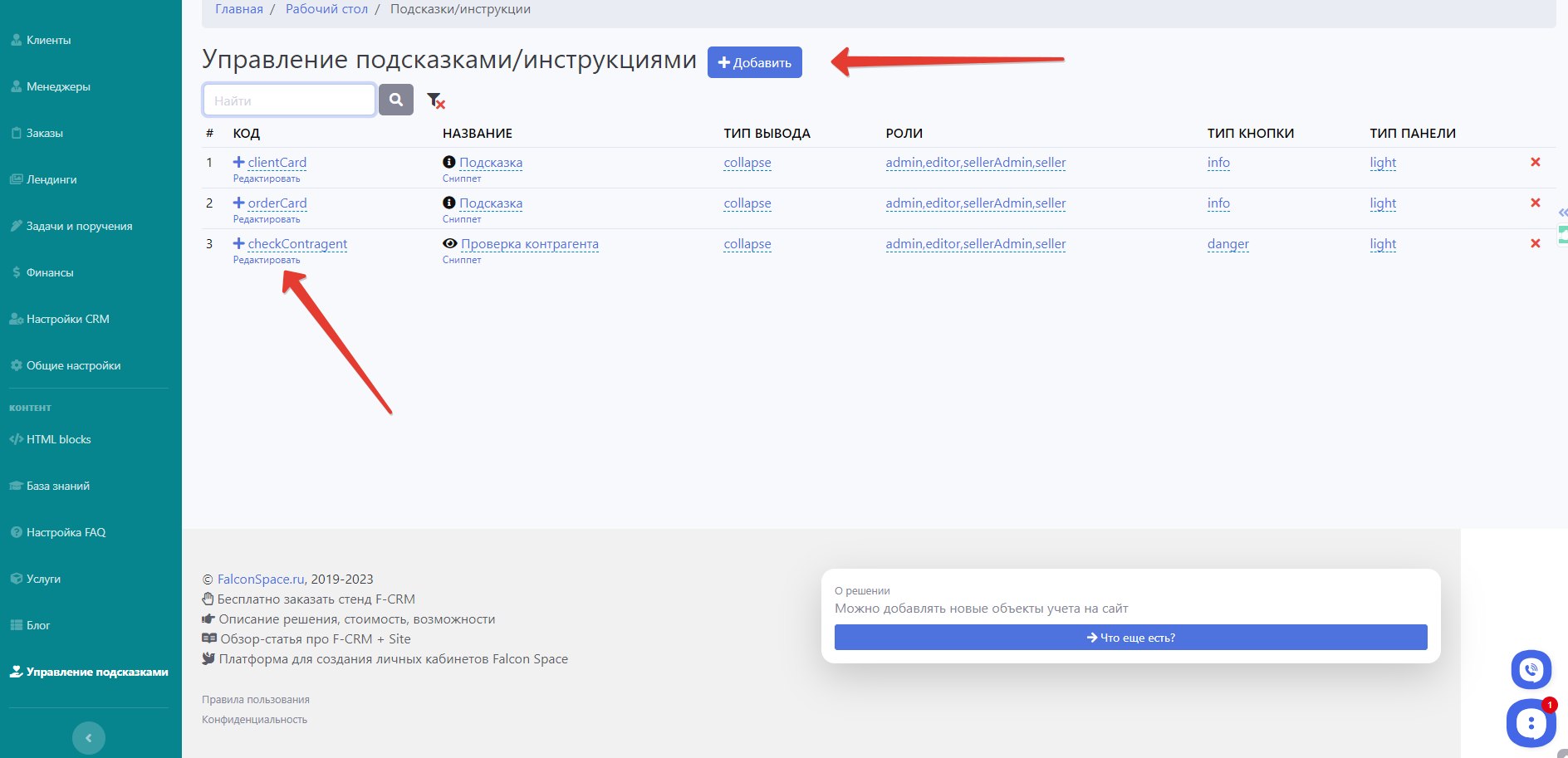Click the info icon on orderCard row

click(449, 203)
